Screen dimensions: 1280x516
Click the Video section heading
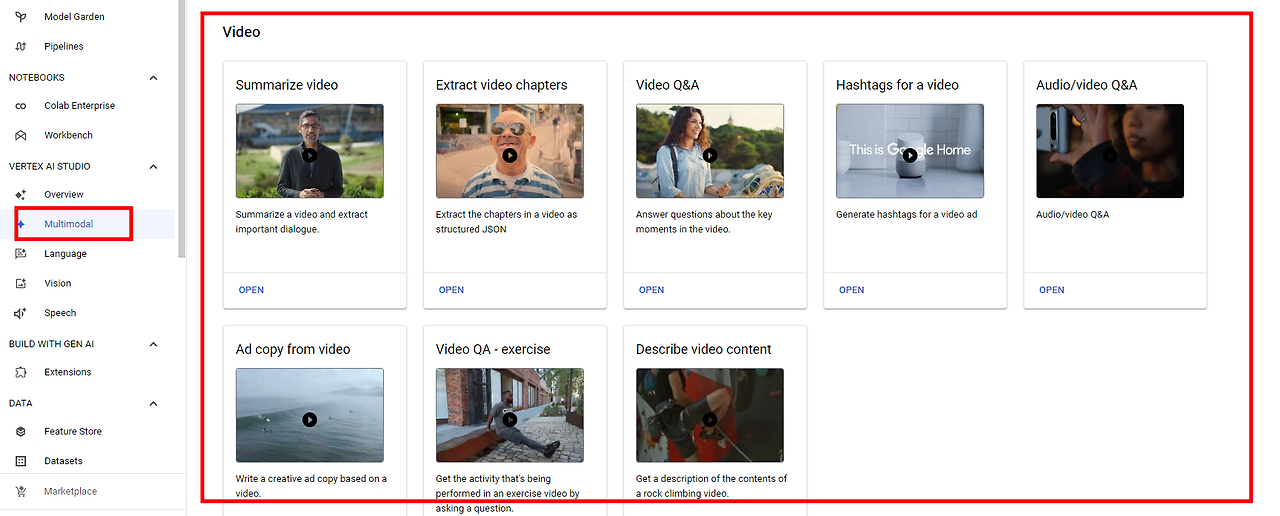[241, 32]
